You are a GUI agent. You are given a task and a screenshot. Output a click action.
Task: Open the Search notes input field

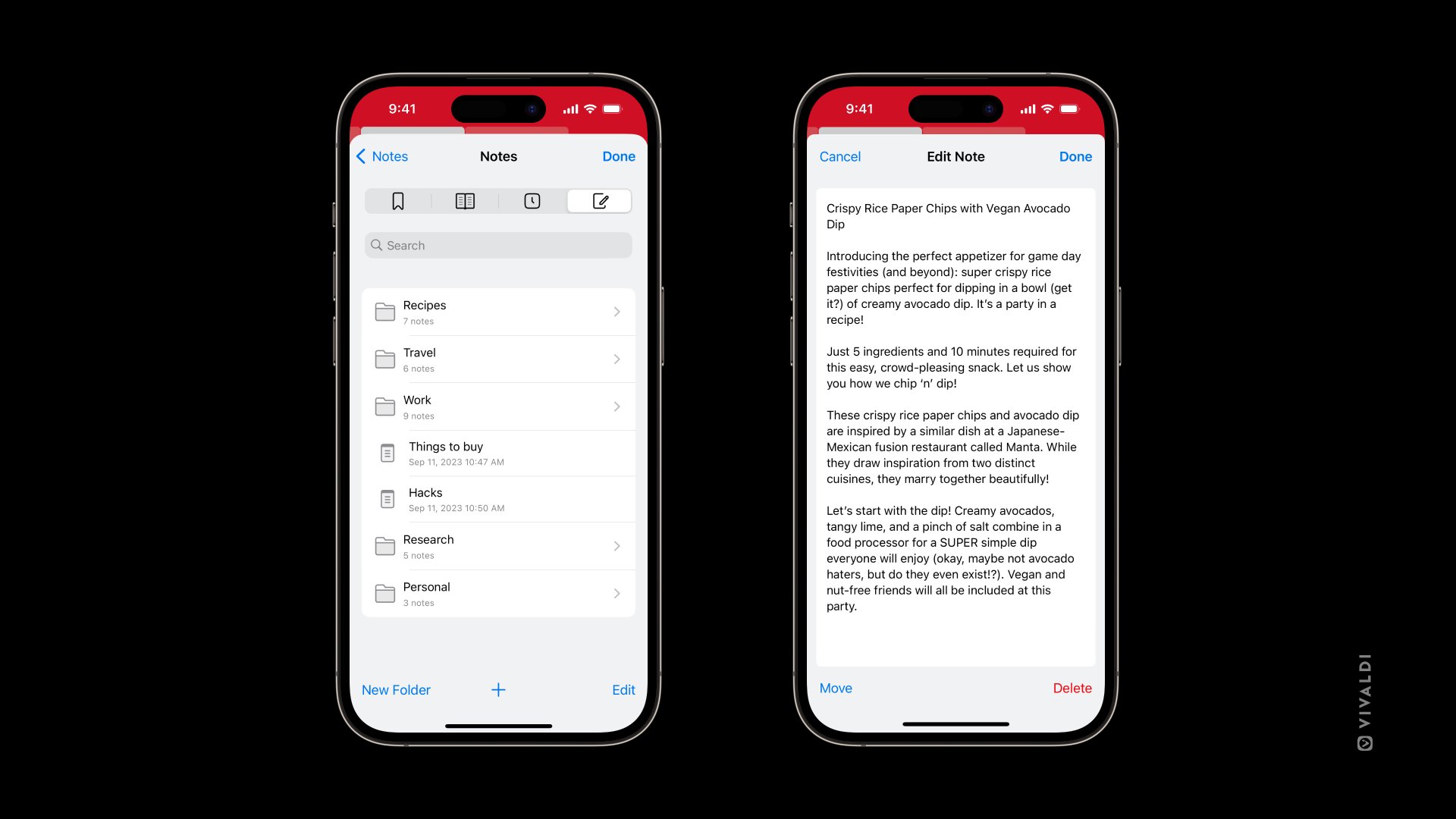pos(498,244)
